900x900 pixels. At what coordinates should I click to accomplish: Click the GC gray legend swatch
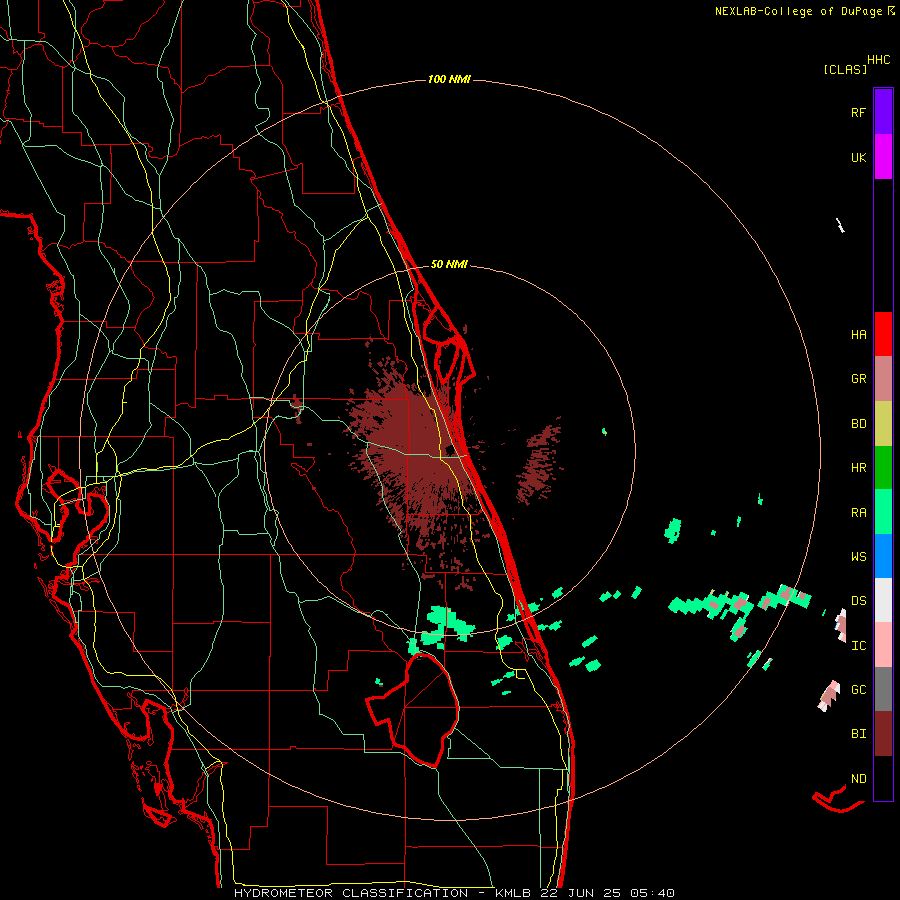click(883, 689)
